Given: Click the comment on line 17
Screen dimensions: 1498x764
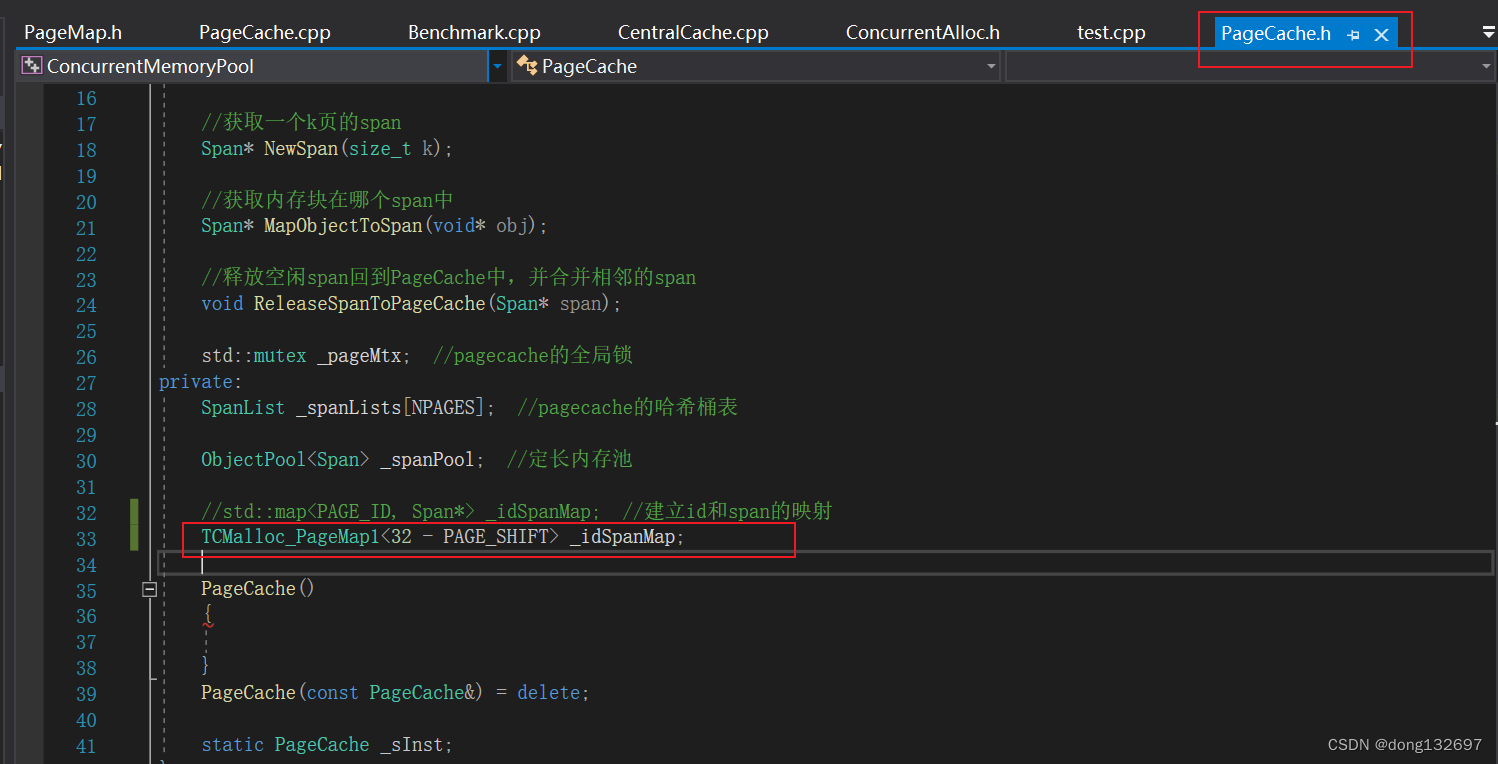Looking at the screenshot, I should tap(301, 123).
